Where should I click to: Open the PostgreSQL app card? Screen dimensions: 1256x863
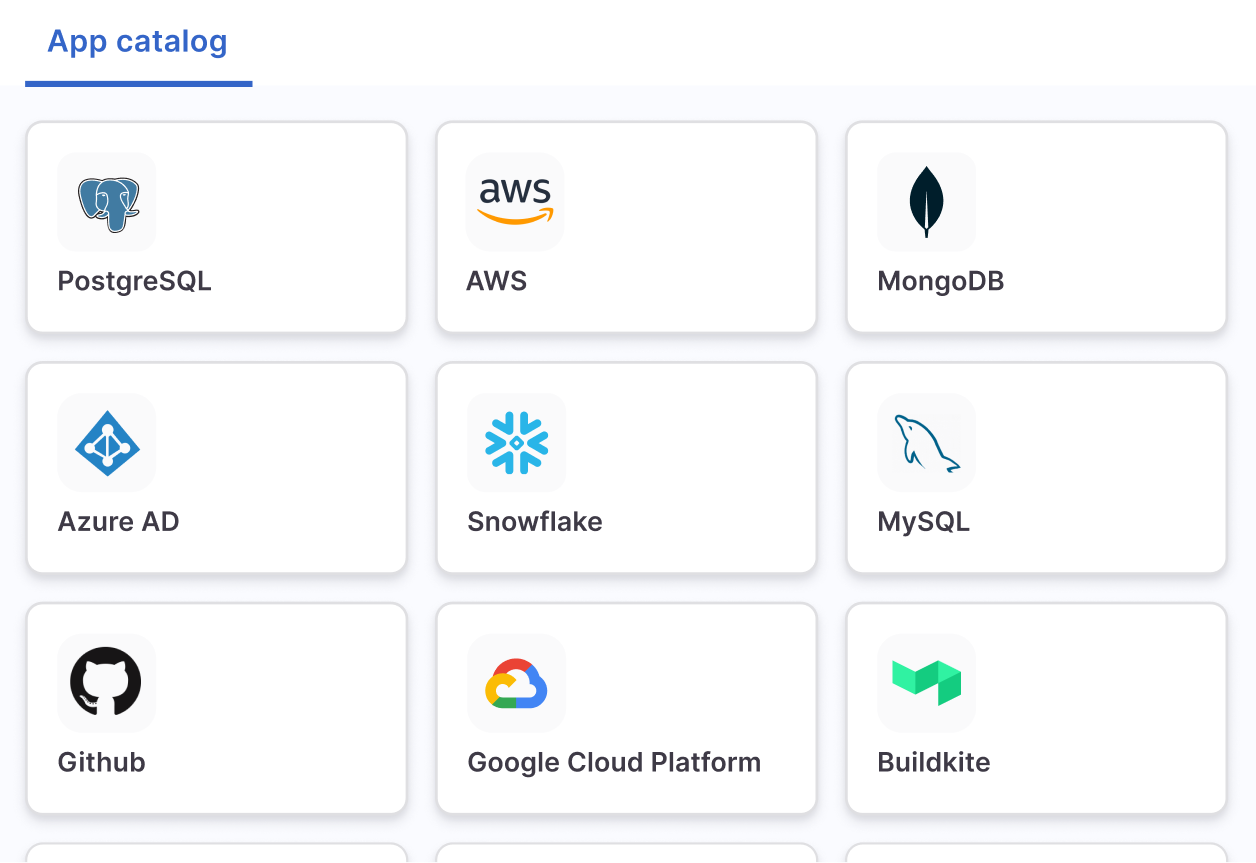tap(217, 227)
